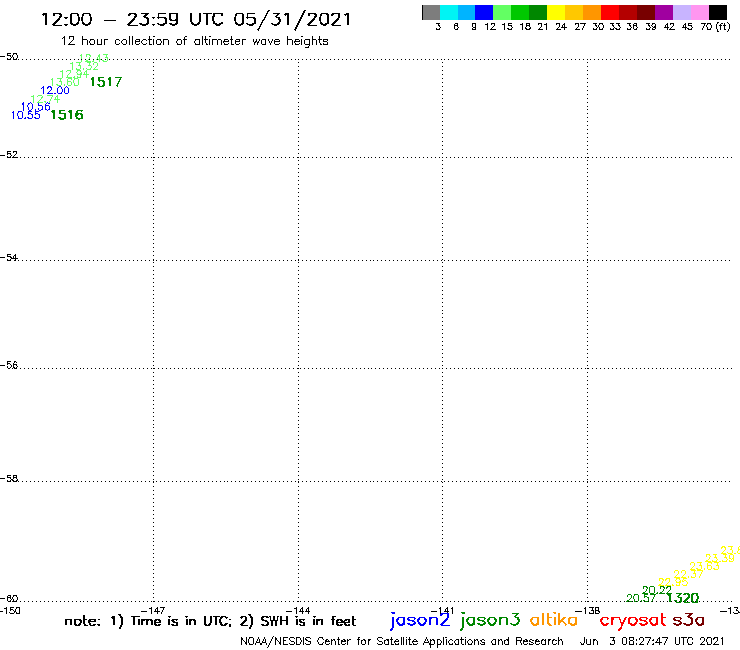
Task: Click the yellow 24 ft legend swatch
Action: coord(556,12)
